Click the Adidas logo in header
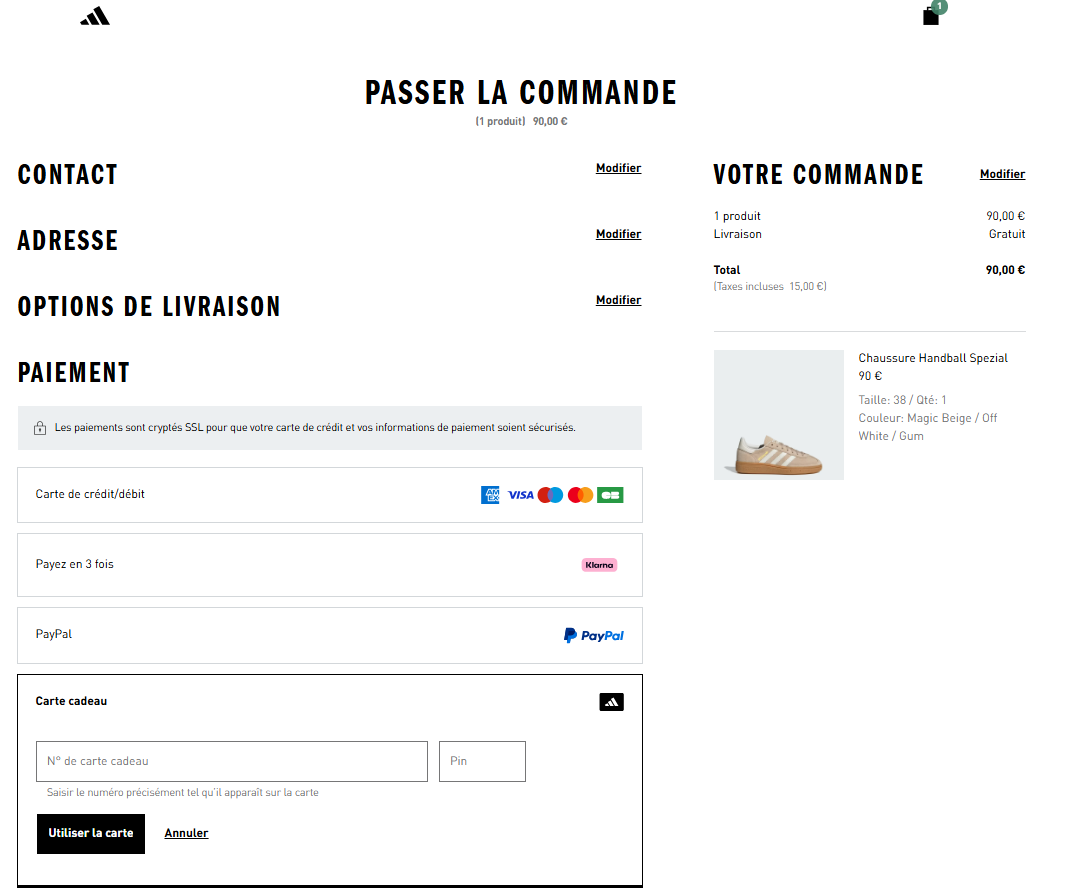Image resolution: width=1068 pixels, height=895 pixels. (95, 16)
